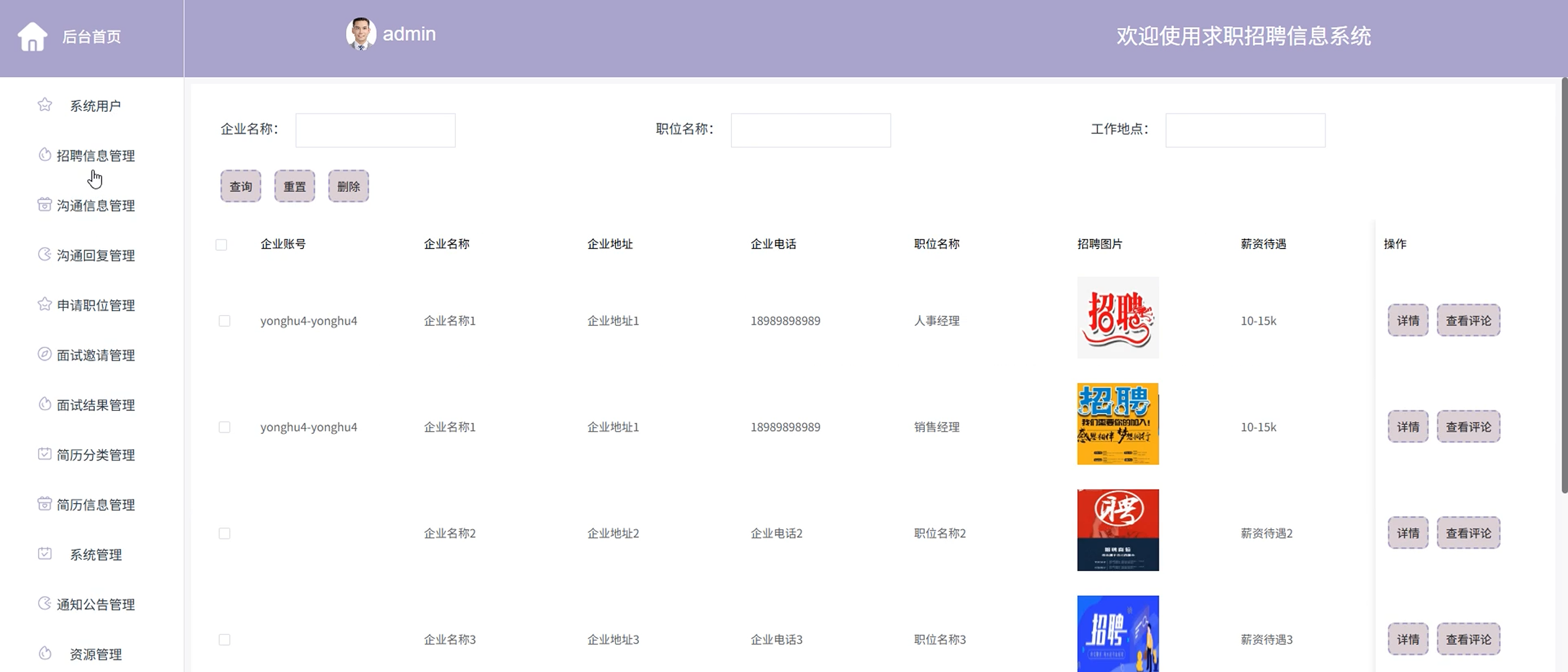Open 申请职位管理 menu item

point(95,305)
